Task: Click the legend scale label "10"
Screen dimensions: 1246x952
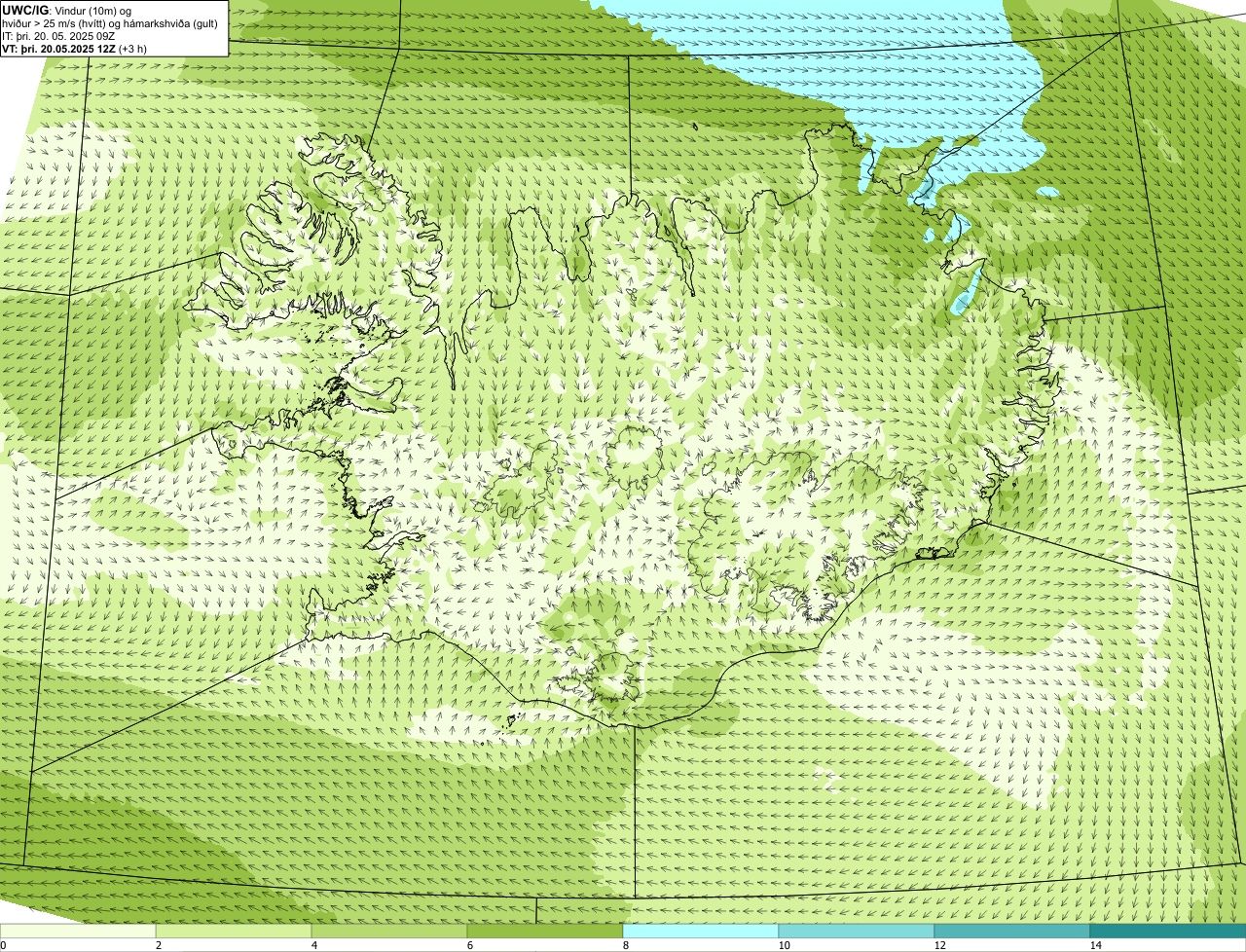Action: click(784, 945)
